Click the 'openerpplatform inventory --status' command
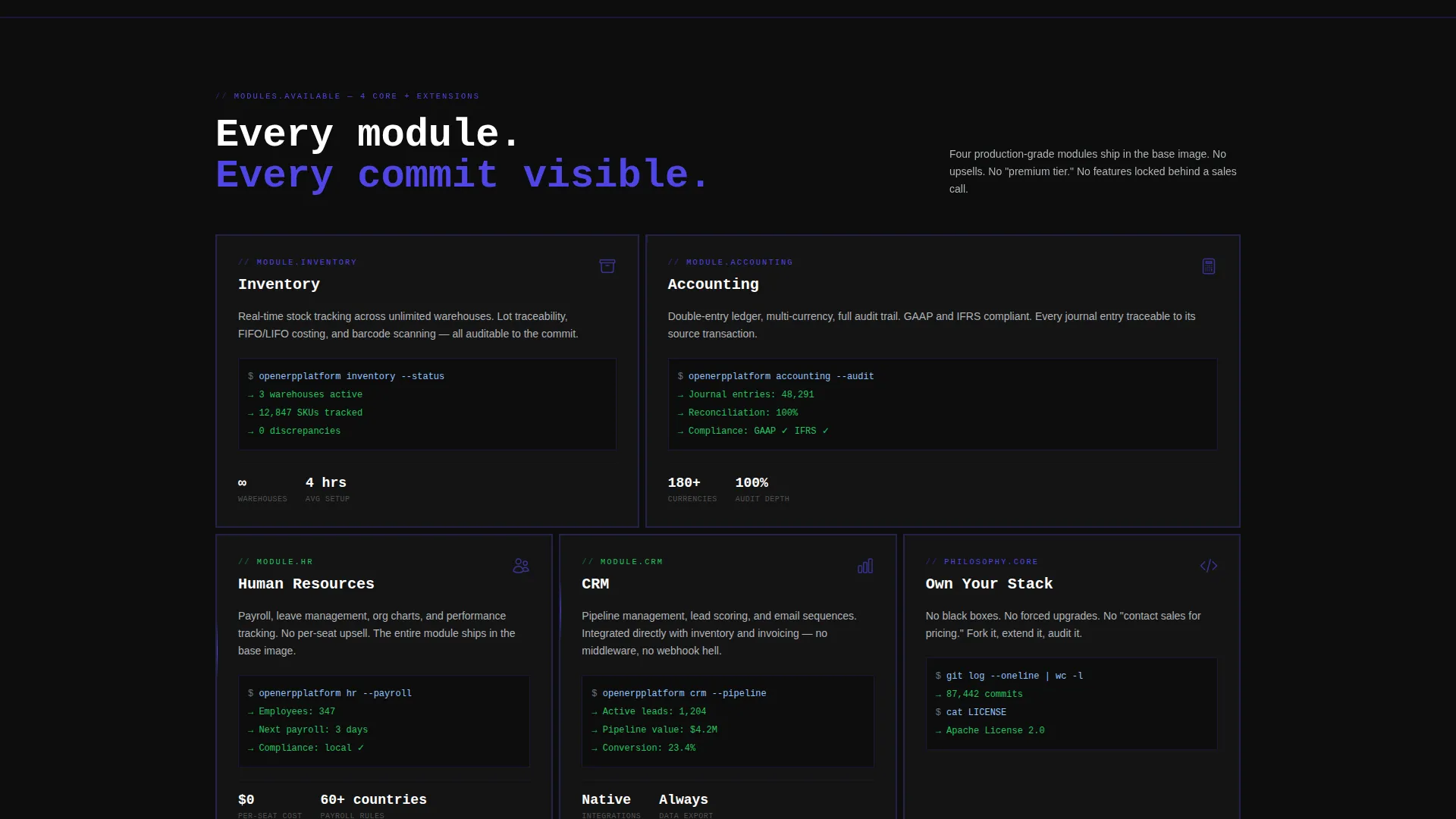 pyautogui.click(x=351, y=376)
